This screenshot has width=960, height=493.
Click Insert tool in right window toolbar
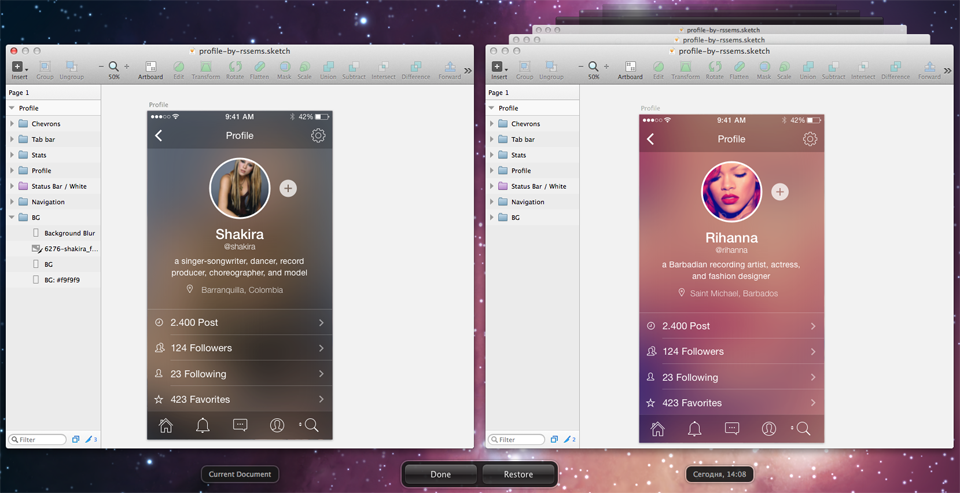499,70
